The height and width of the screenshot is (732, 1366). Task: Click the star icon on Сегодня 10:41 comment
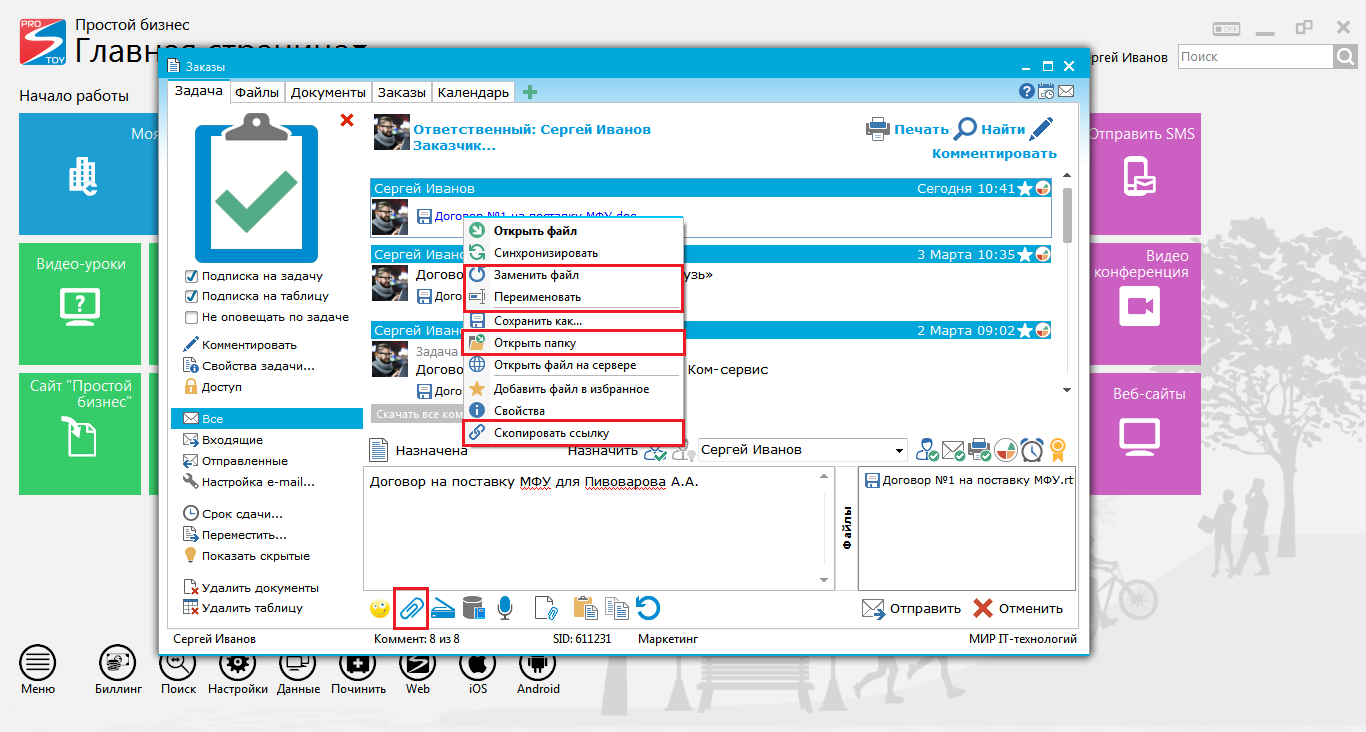pyautogui.click(x=1025, y=188)
